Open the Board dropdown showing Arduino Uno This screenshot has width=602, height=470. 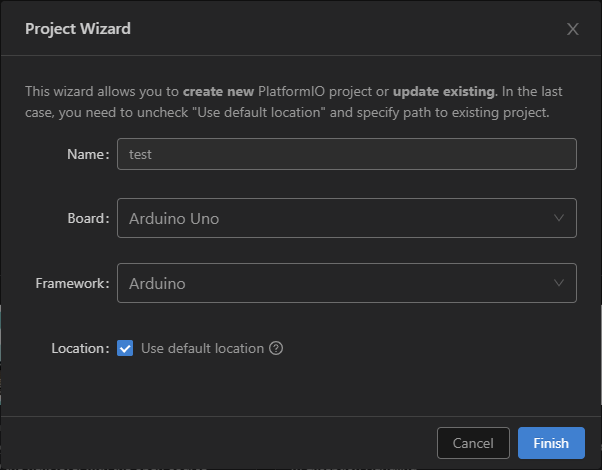pyautogui.click(x=347, y=218)
